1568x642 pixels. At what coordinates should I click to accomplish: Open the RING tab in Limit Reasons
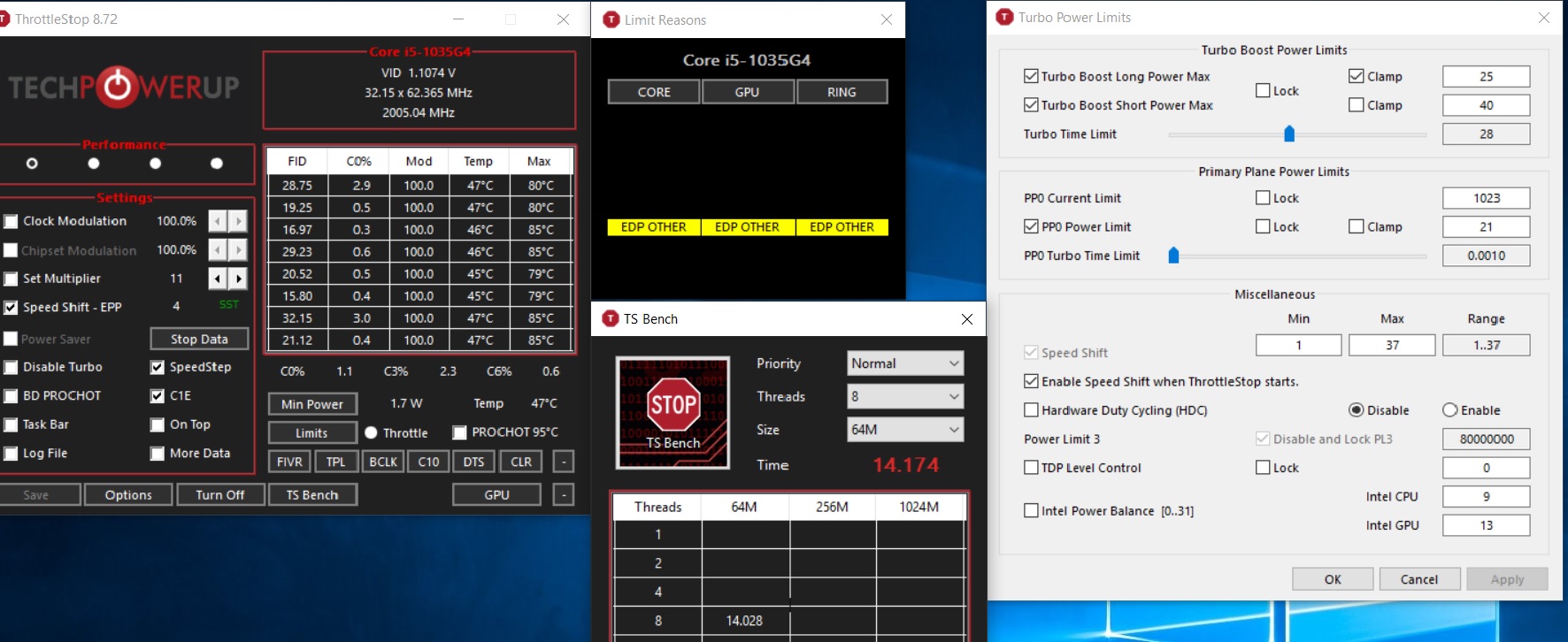click(842, 92)
